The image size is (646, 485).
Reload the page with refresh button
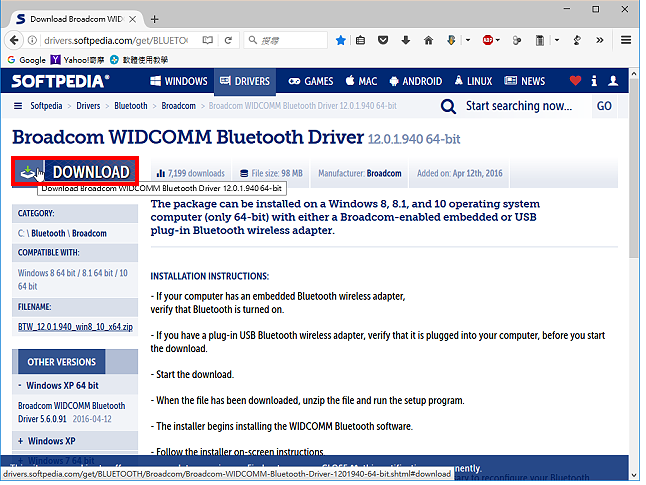228,40
